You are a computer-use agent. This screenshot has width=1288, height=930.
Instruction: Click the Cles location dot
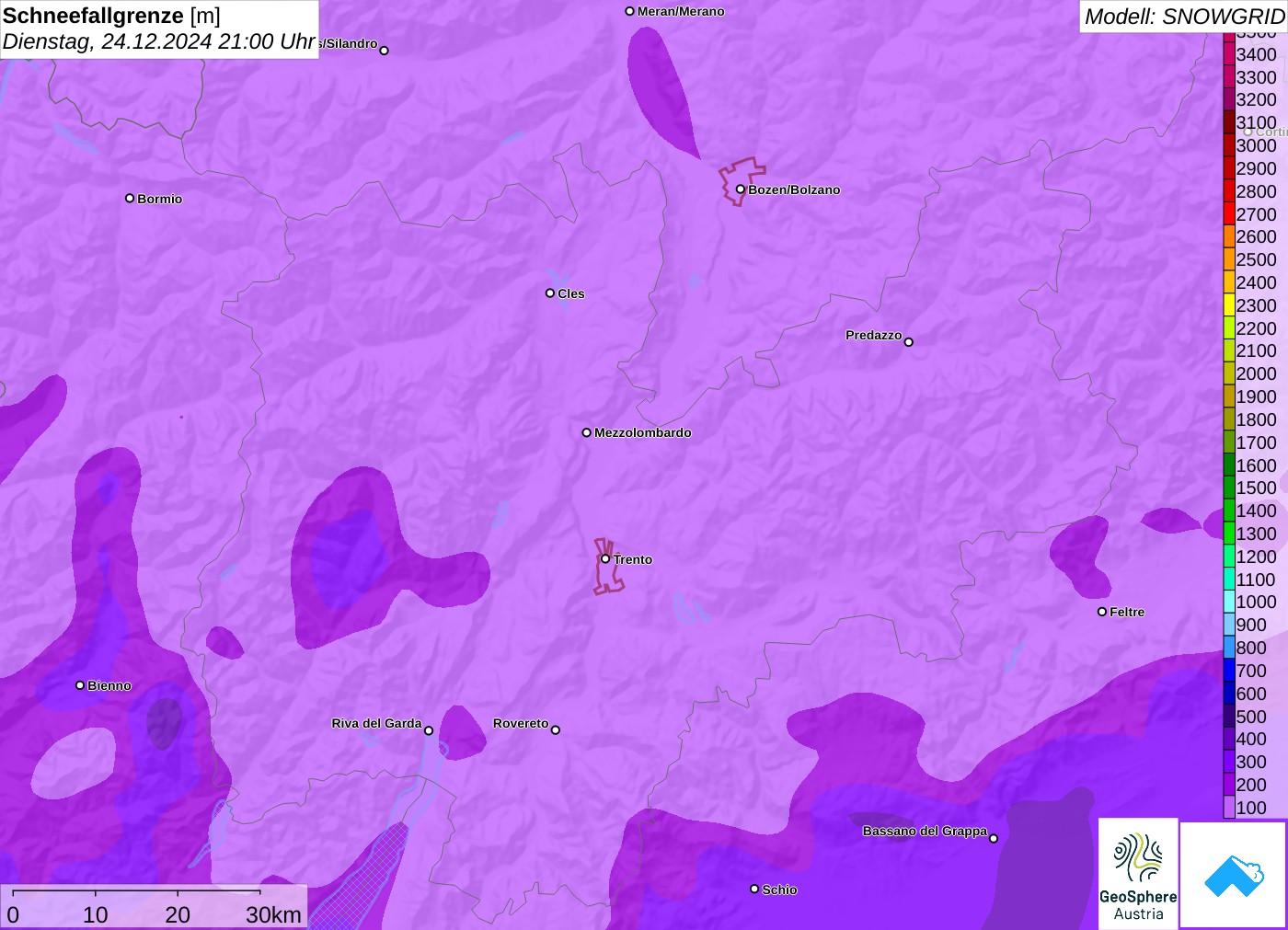[550, 293]
